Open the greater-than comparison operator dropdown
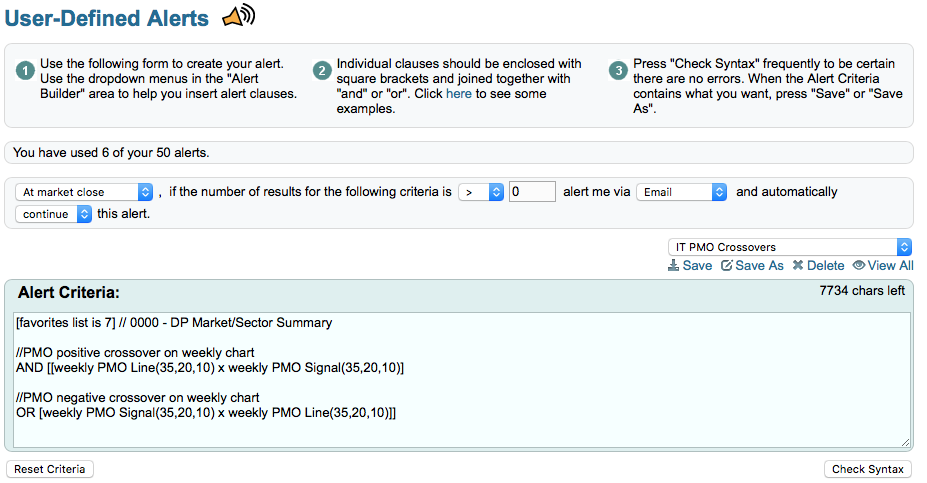 pyautogui.click(x=481, y=192)
